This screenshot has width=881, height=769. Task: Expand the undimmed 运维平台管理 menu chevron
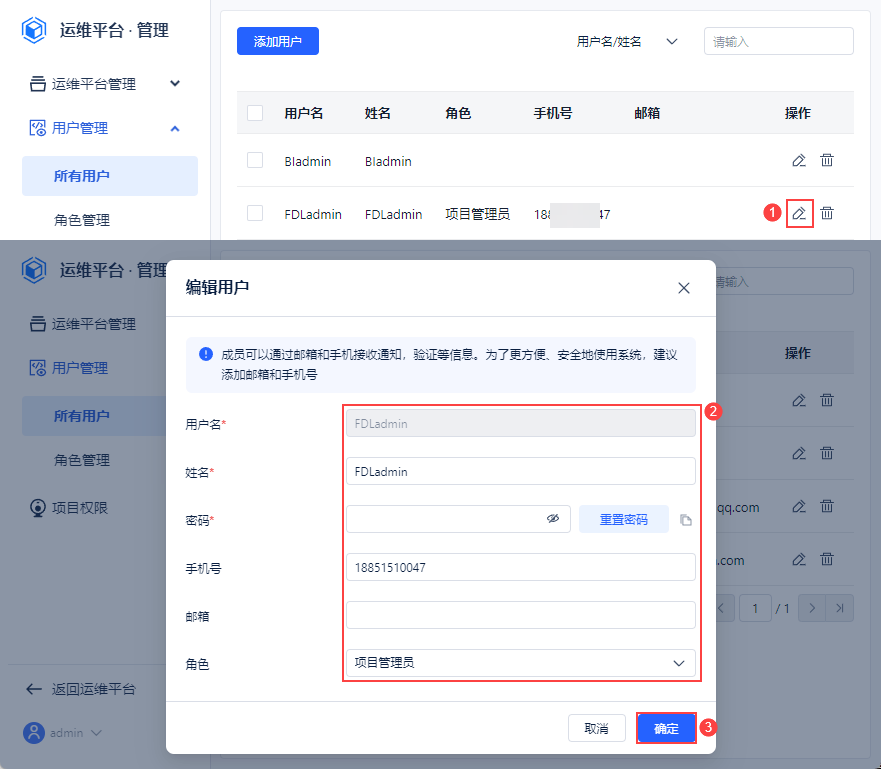175,84
